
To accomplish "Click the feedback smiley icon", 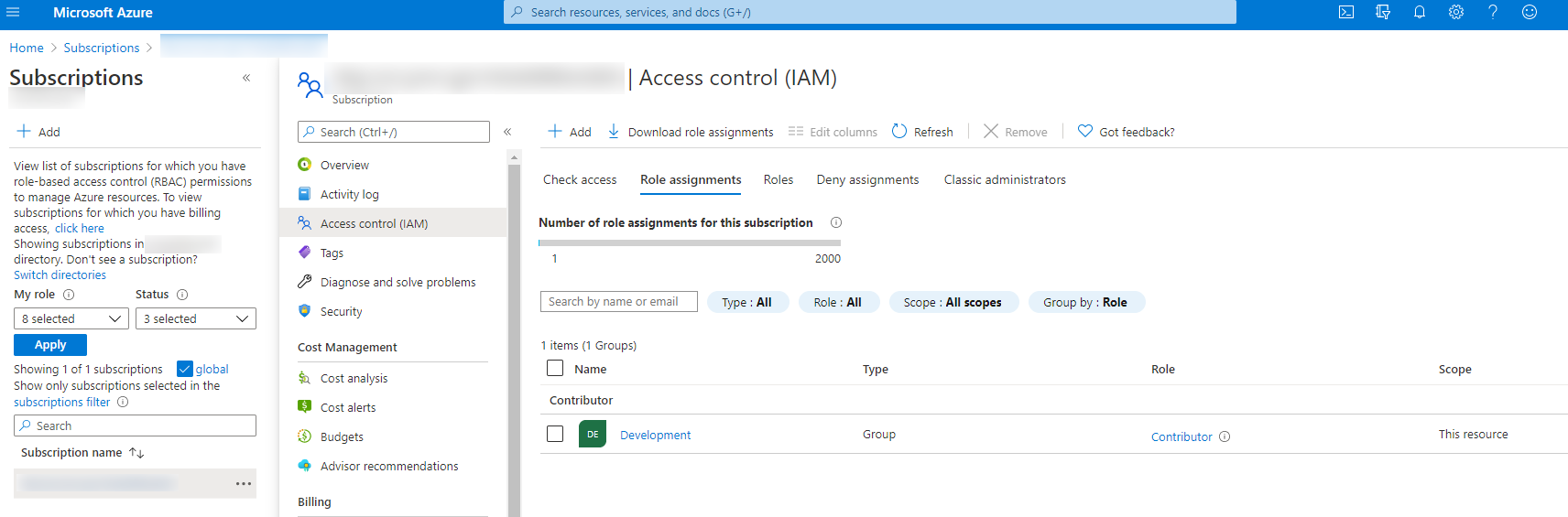I will (x=1530, y=12).
